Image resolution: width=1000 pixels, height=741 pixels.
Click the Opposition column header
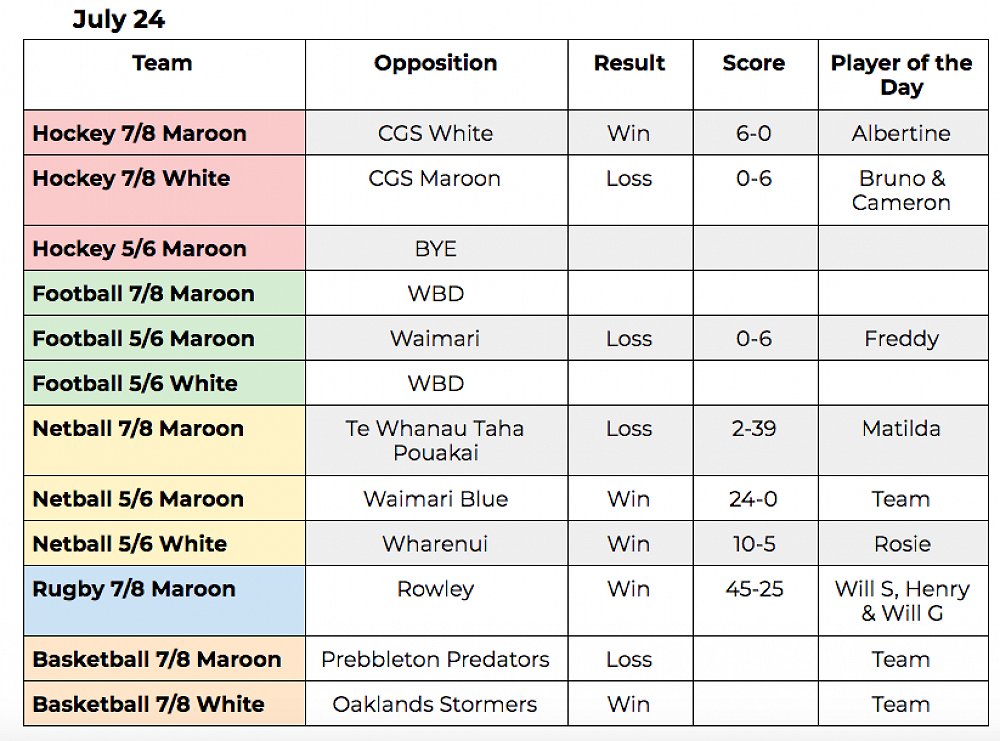pos(435,64)
